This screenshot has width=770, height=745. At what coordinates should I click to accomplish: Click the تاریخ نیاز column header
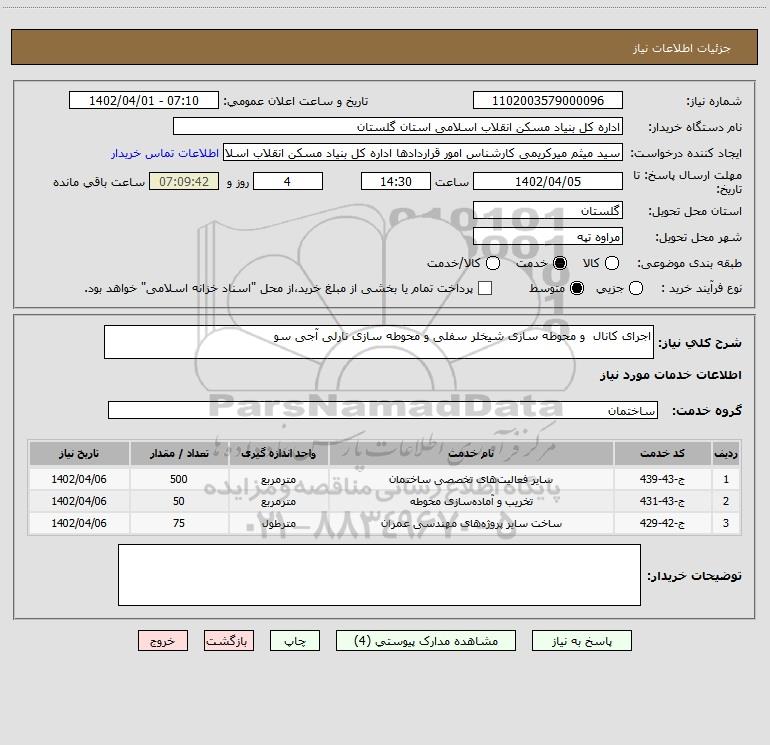coord(79,453)
